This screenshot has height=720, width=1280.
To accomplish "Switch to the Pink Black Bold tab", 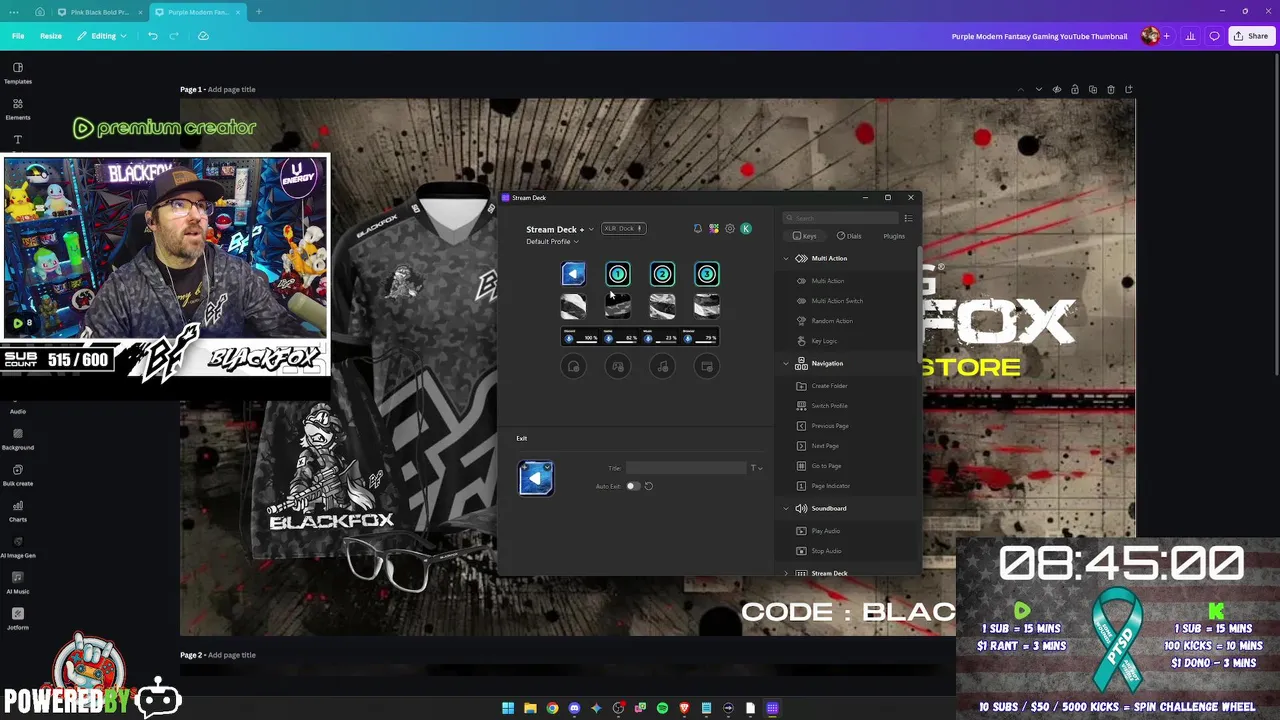I will pyautogui.click(x=98, y=12).
